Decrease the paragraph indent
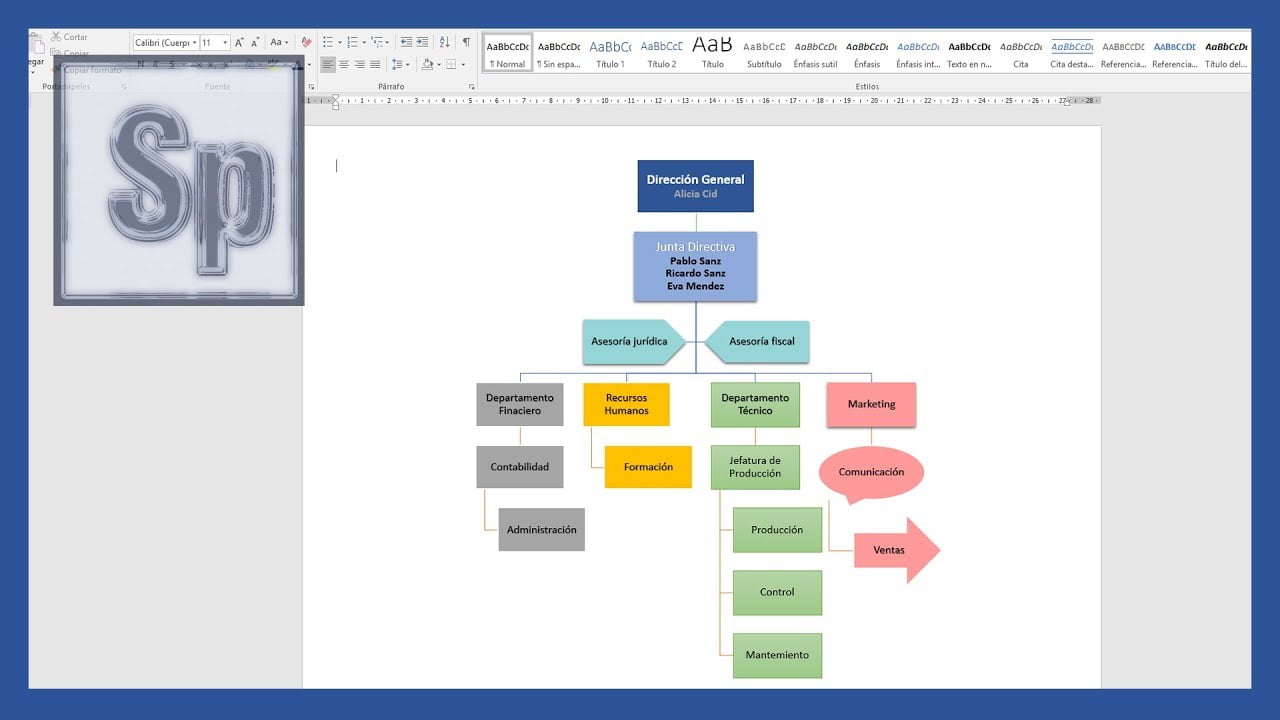The width and height of the screenshot is (1280, 720). [406, 42]
